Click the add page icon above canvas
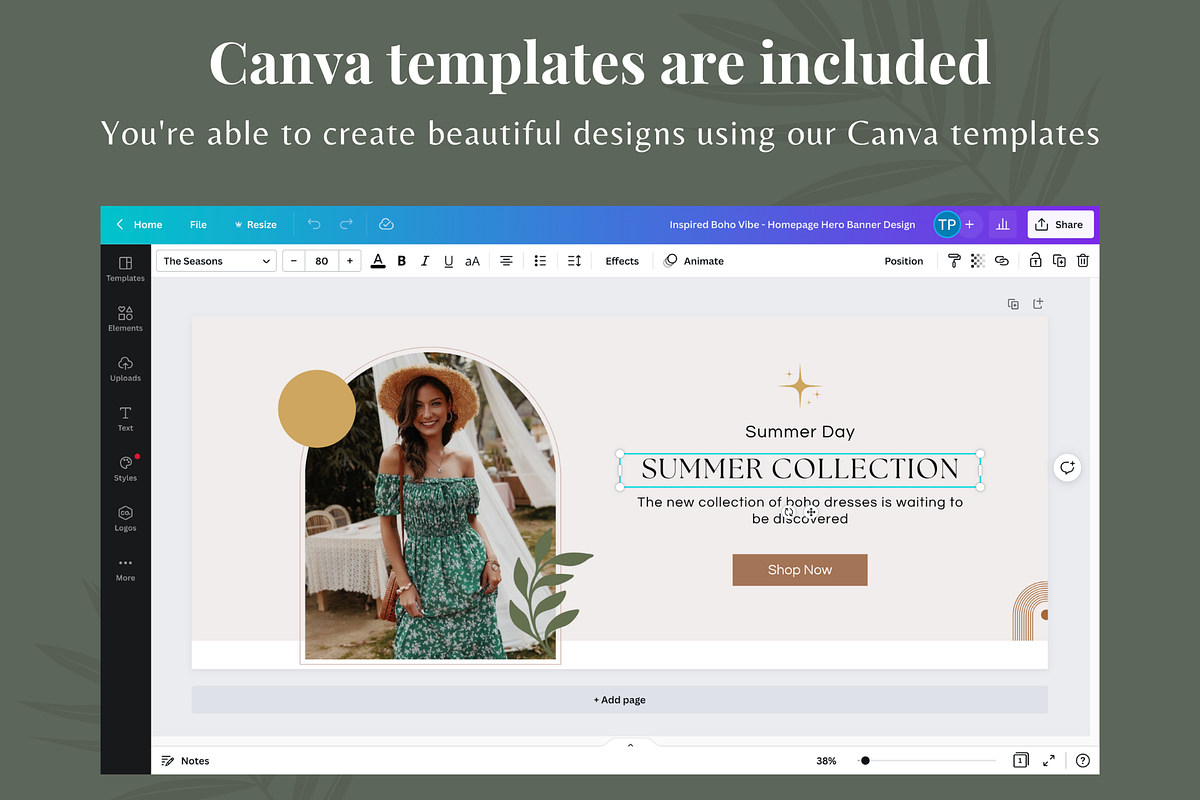 pos(1038,303)
